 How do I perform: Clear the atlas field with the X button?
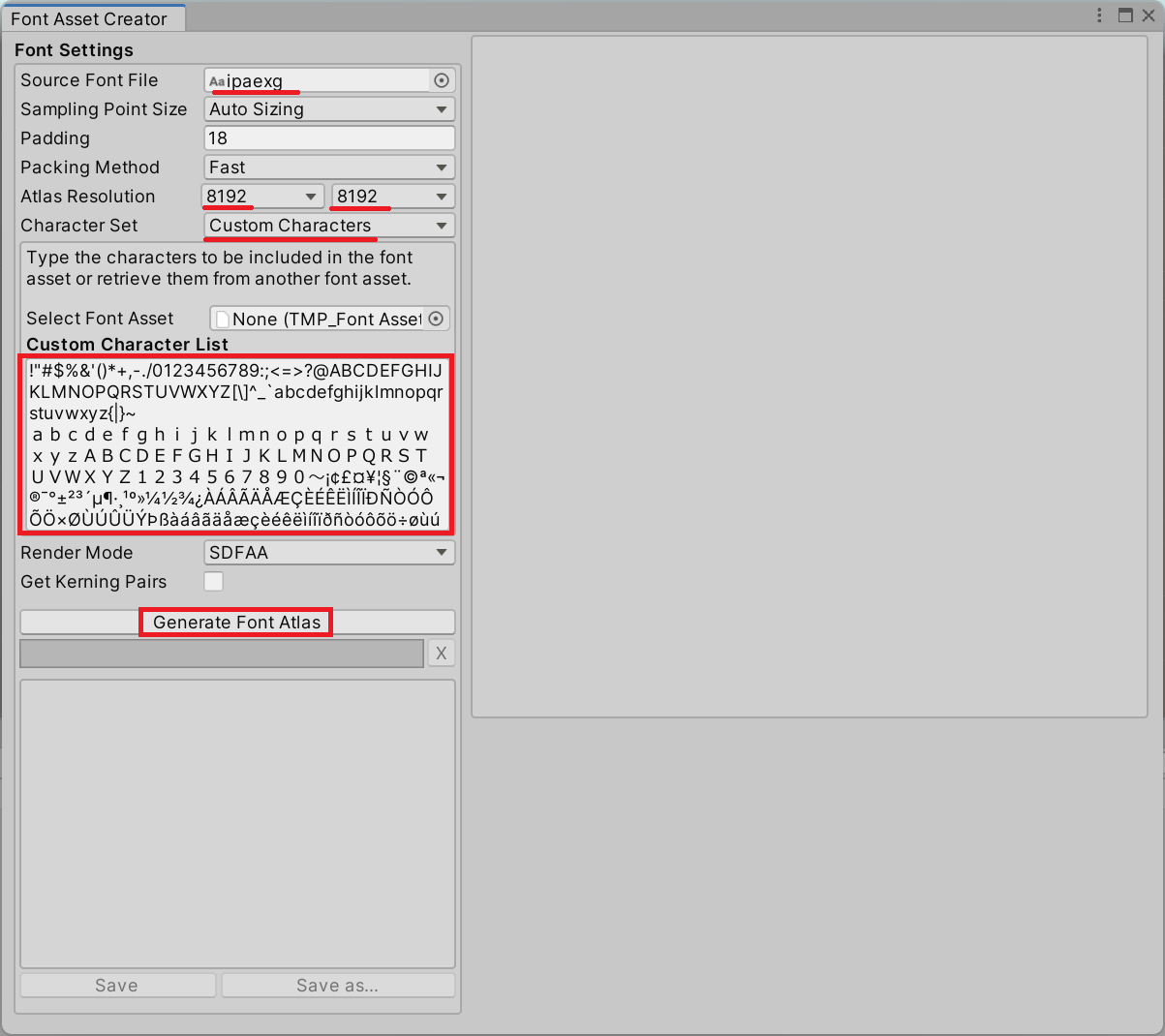(441, 653)
